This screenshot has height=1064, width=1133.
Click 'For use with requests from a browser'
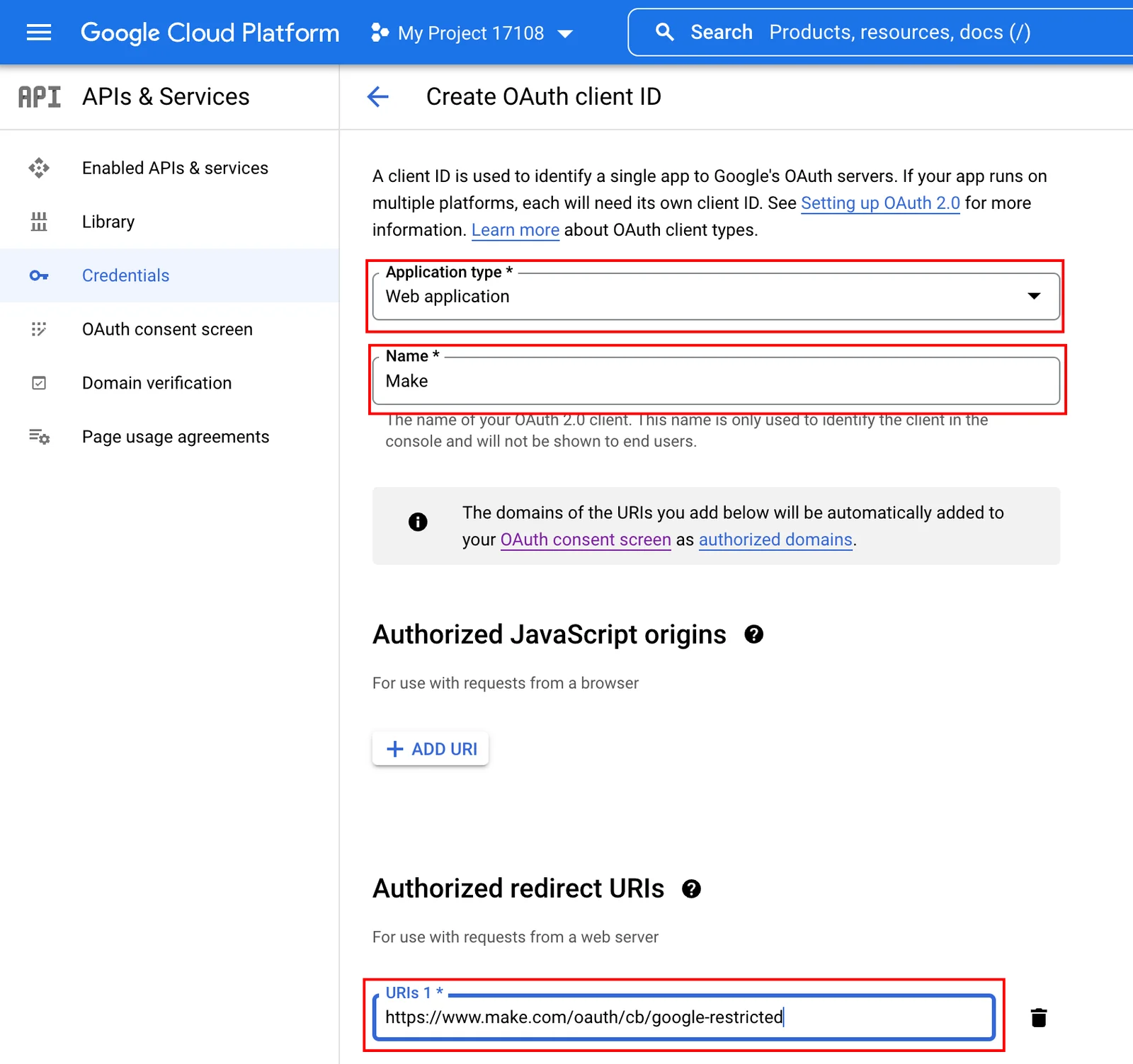(x=506, y=683)
